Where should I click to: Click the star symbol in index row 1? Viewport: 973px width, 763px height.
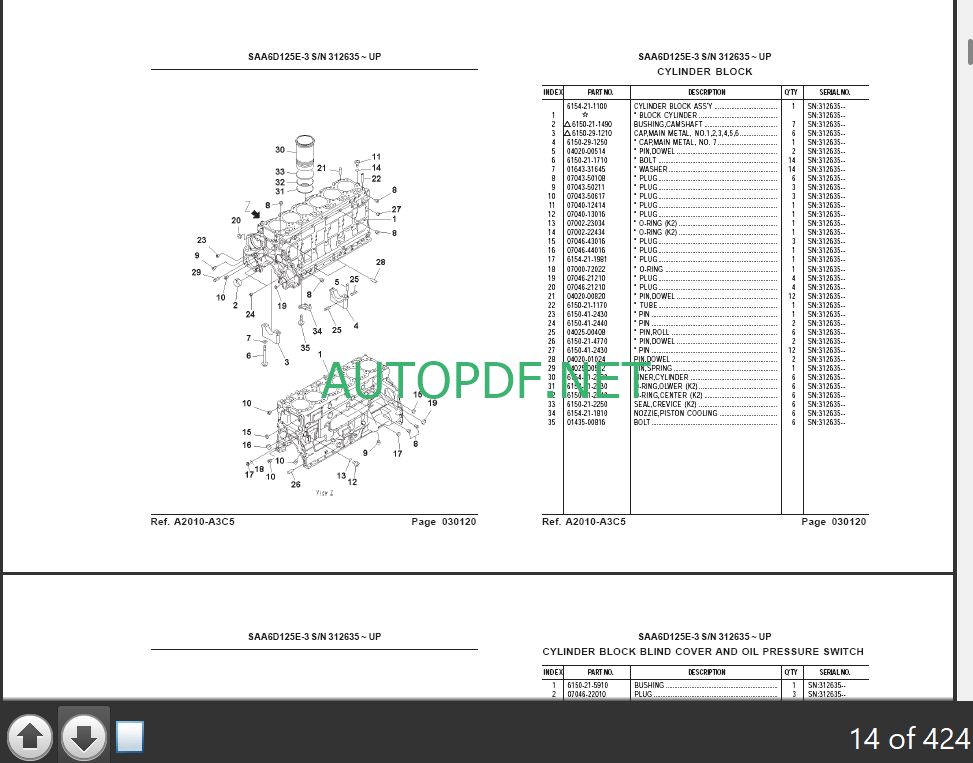(x=585, y=115)
